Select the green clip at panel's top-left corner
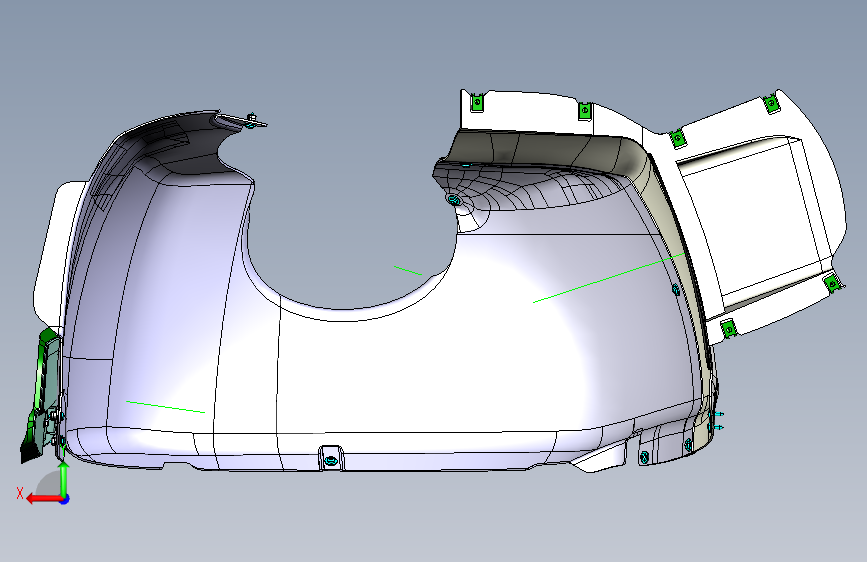 click(x=478, y=103)
